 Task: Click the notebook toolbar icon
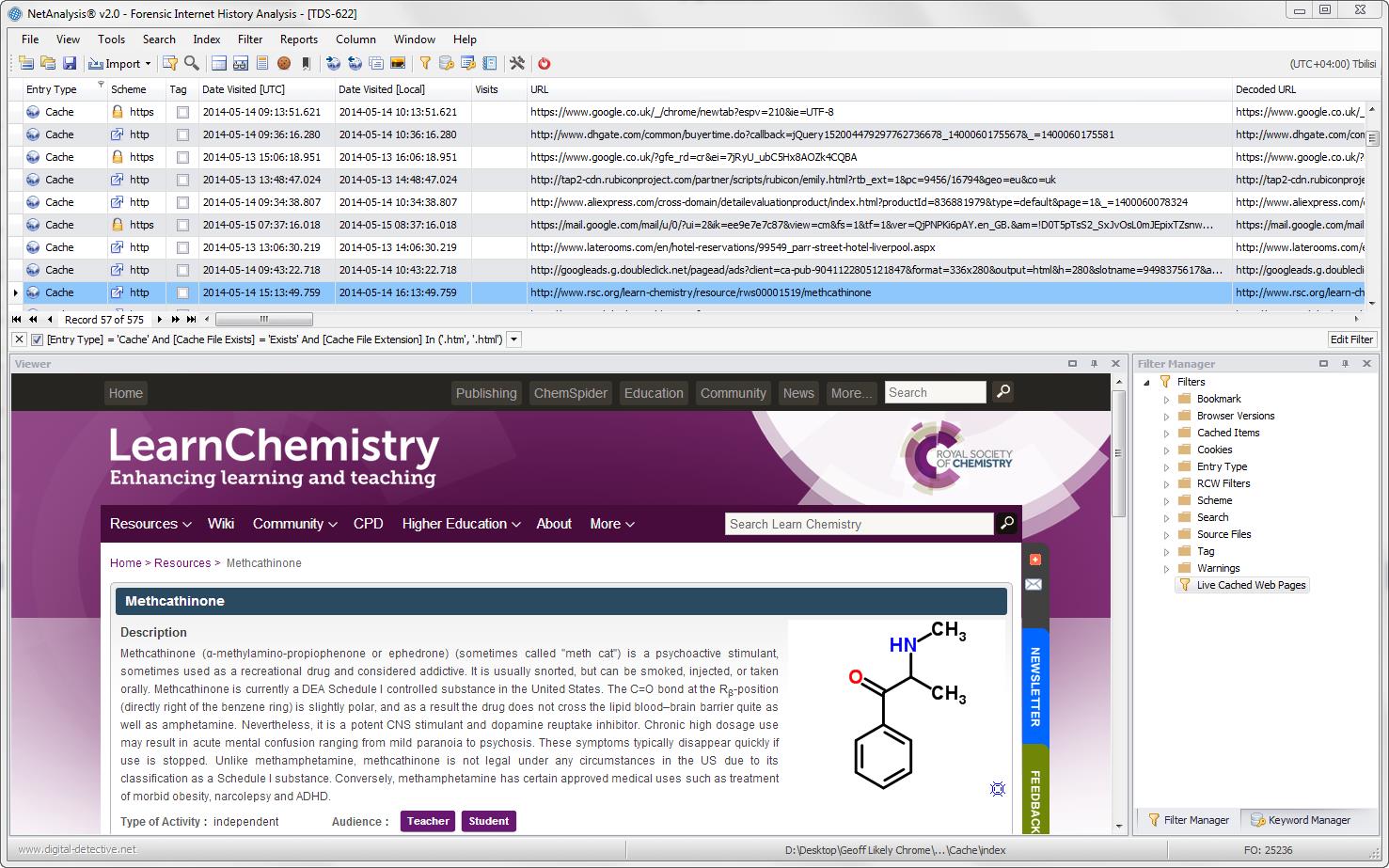pyautogui.click(x=490, y=63)
